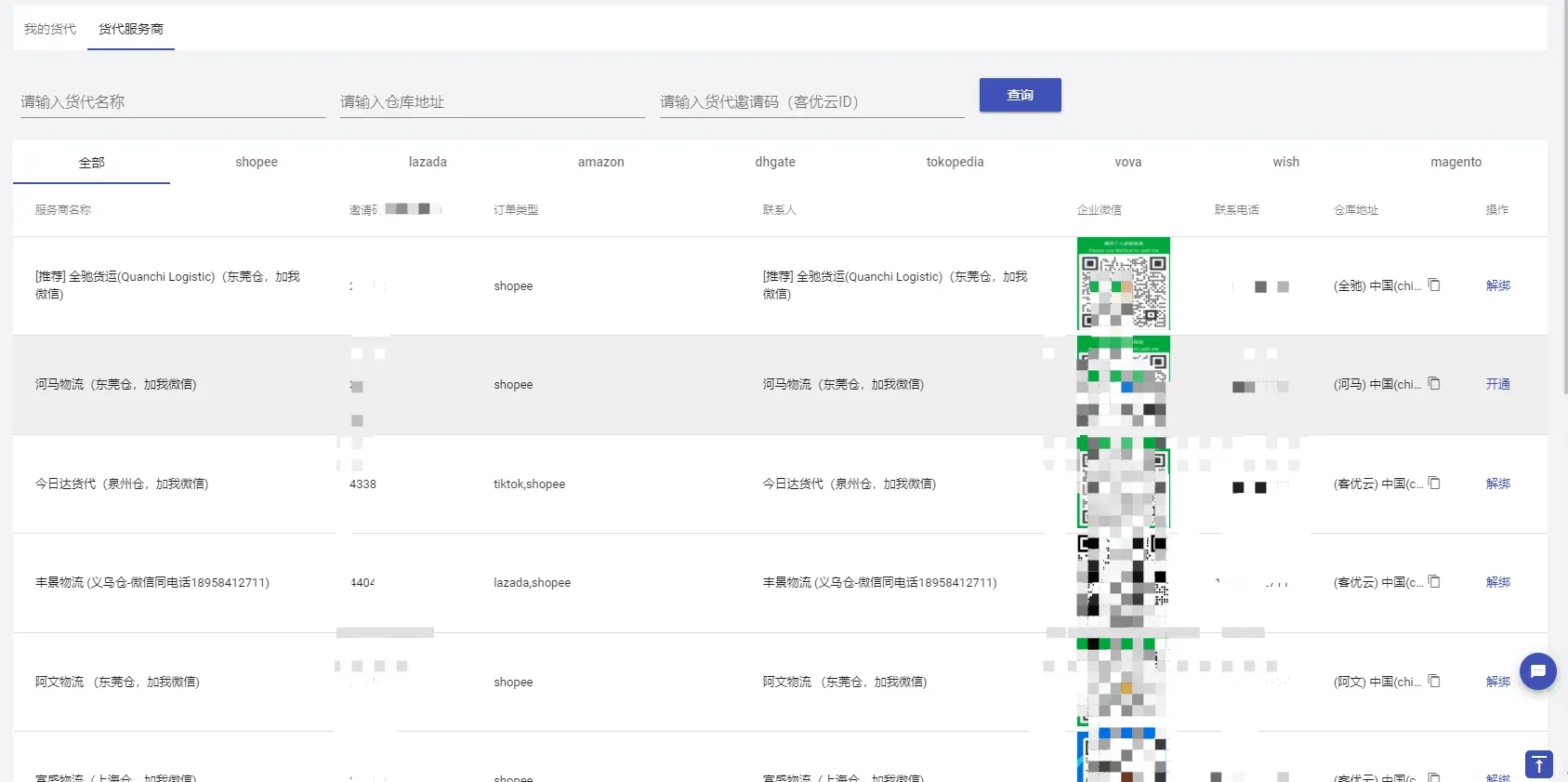Click the 订单类型 column header
1568x782 pixels.
(x=516, y=210)
